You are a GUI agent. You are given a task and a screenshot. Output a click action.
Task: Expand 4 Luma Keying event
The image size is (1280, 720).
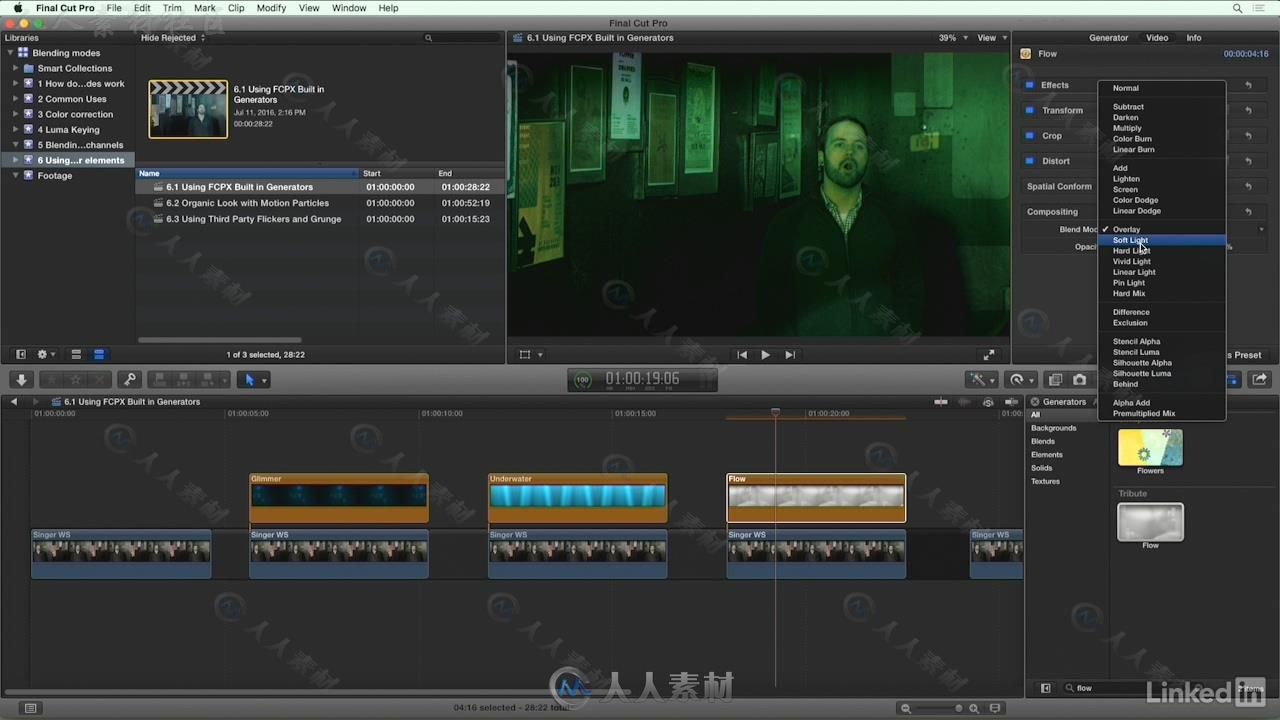point(16,129)
